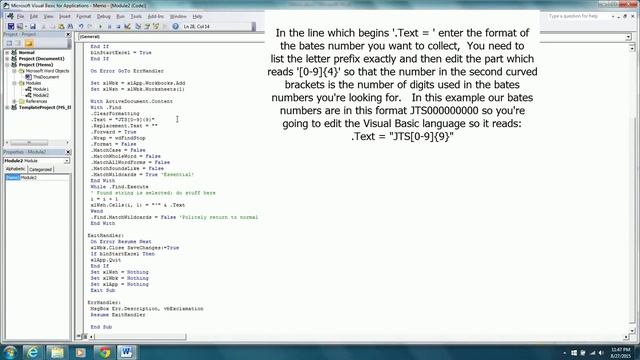
Task: Click the Reset stop icon
Action: click(118, 26)
